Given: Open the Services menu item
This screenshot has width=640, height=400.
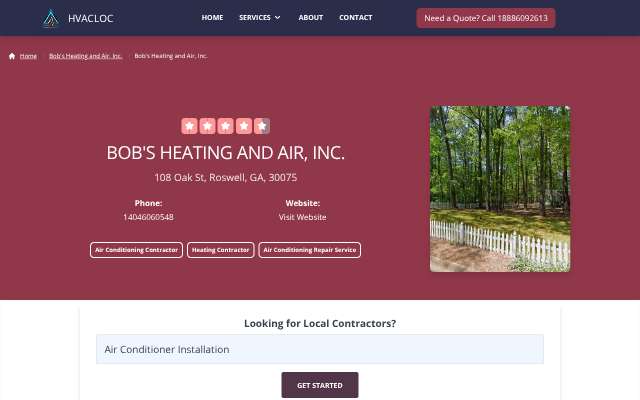Looking at the screenshot, I should 255,18.
